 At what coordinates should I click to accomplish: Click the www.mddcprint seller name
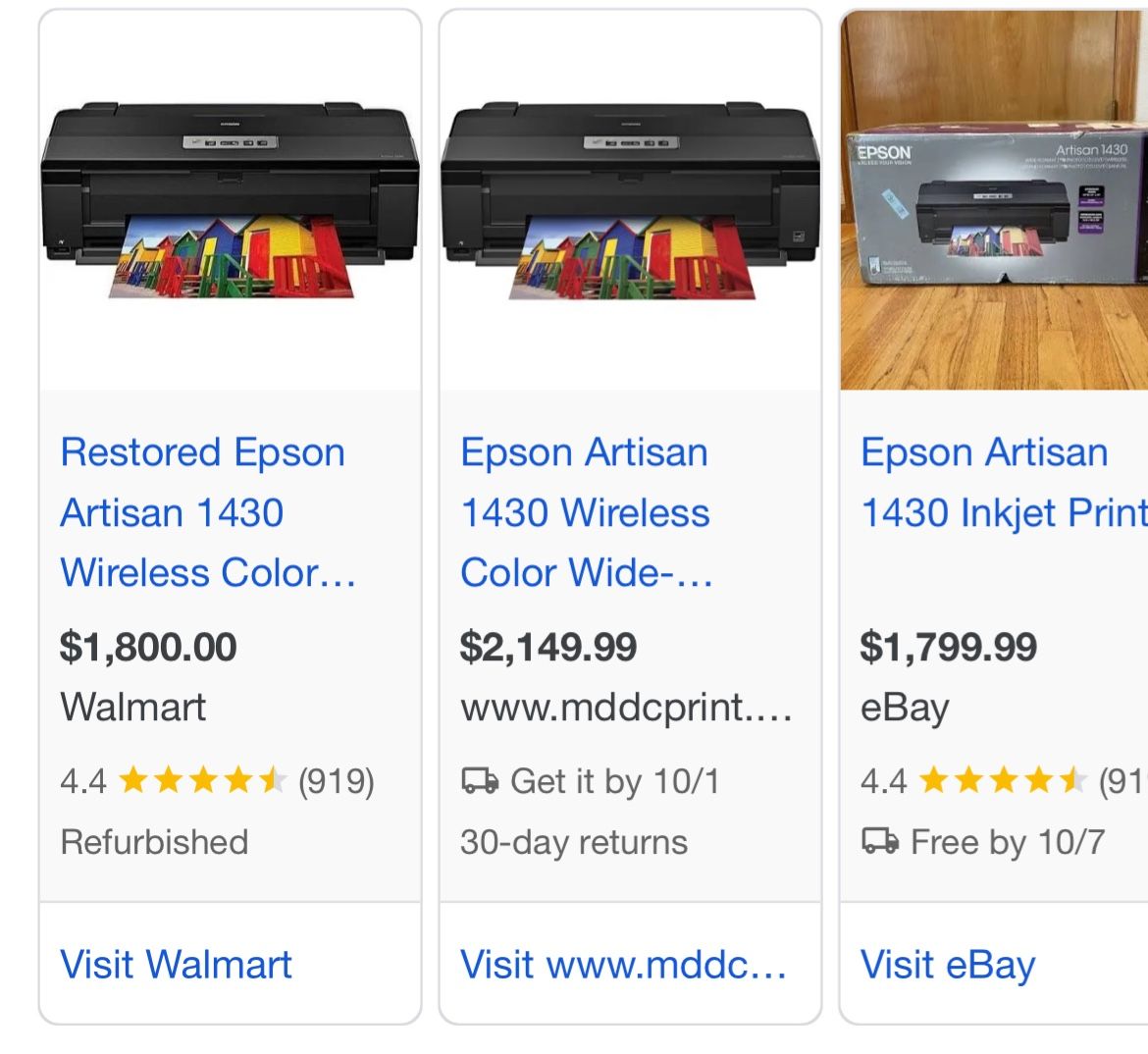pyautogui.click(x=625, y=707)
